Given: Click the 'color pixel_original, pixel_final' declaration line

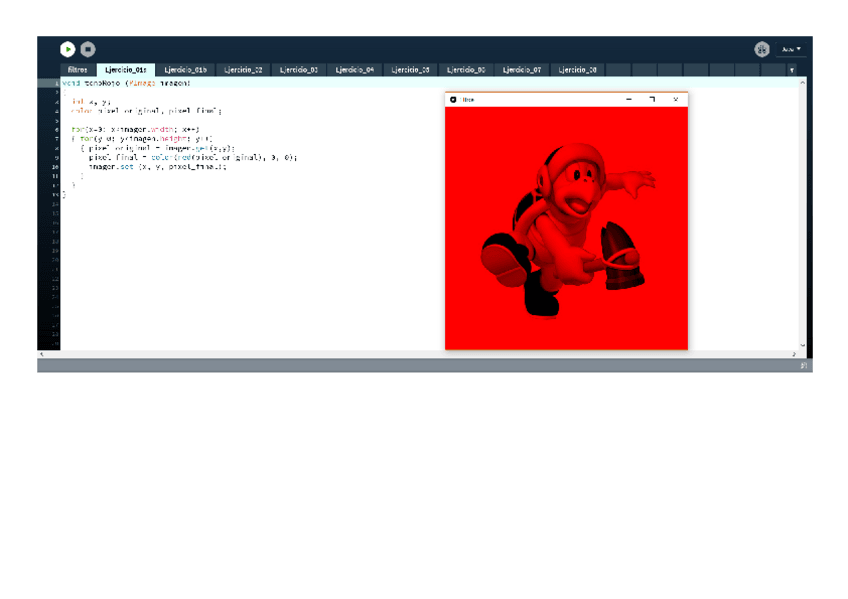Looking at the screenshot, I should point(146,111).
